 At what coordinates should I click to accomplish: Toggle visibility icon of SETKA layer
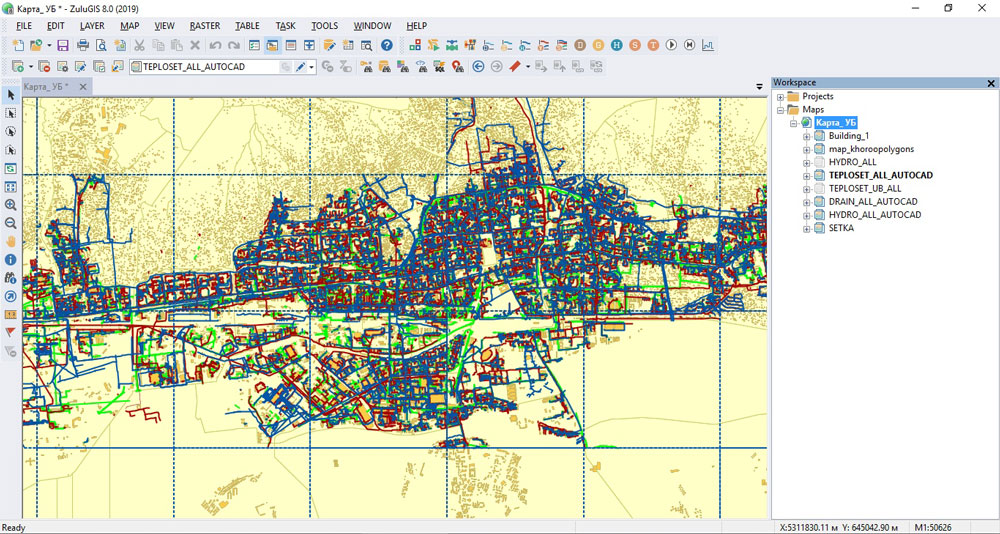coord(819,228)
